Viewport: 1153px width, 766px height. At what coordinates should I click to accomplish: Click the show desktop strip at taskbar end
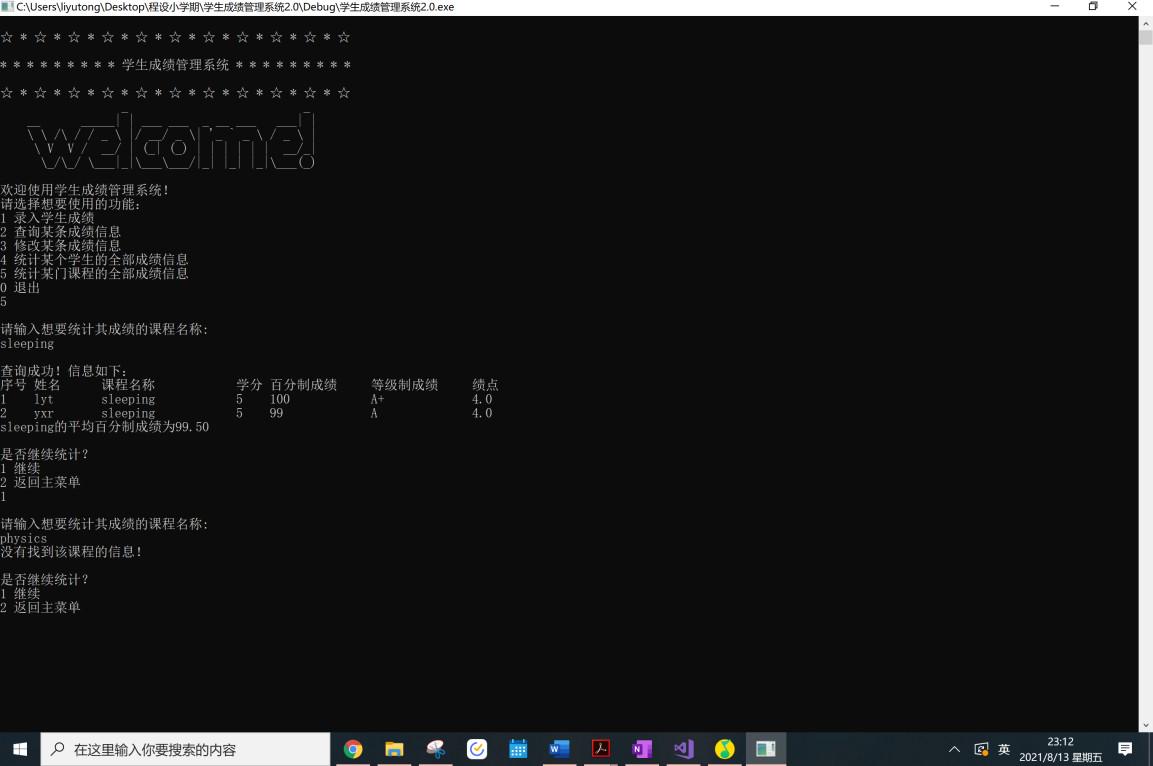click(1150, 749)
